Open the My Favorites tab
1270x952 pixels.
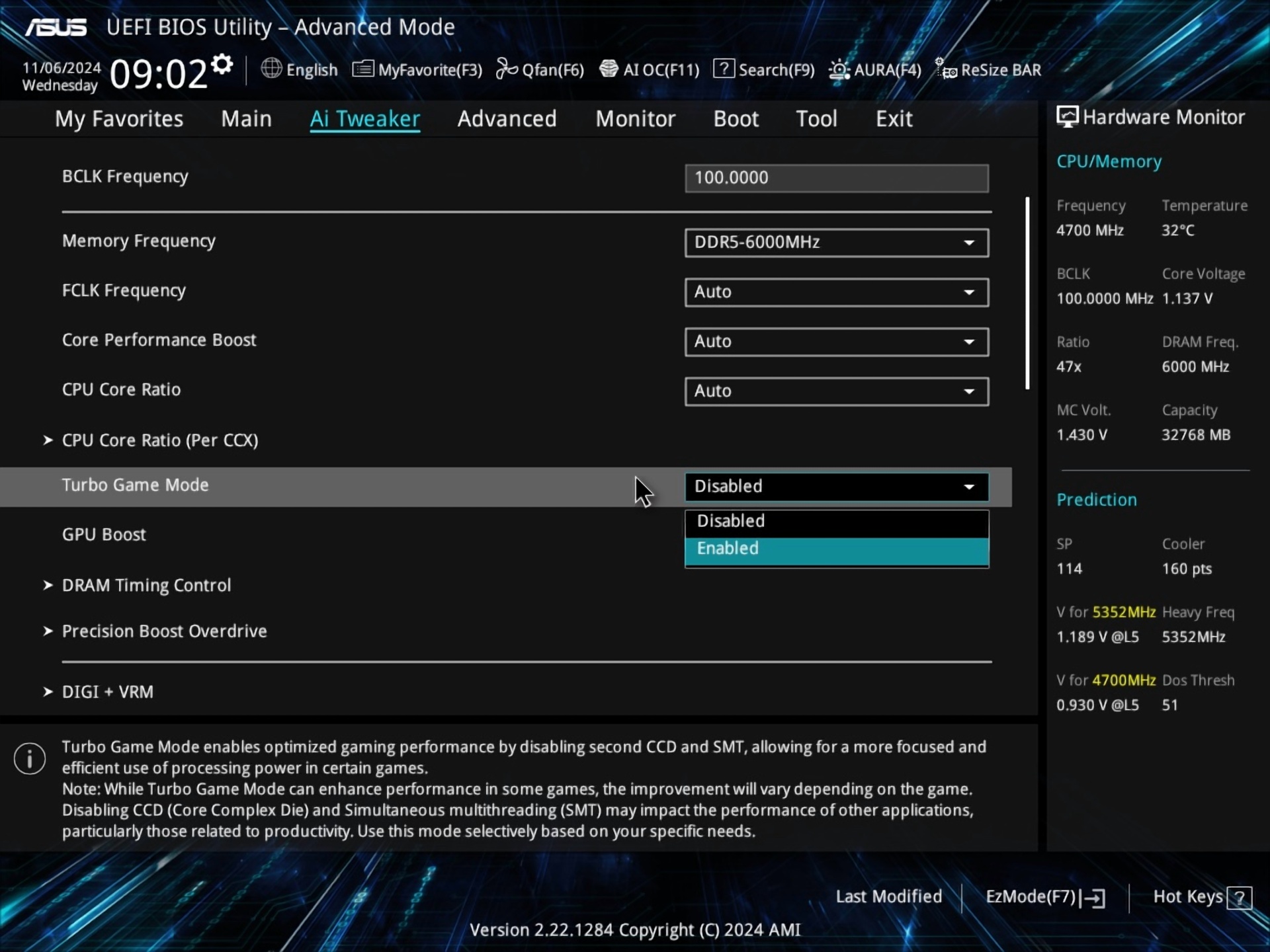coord(119,119)
